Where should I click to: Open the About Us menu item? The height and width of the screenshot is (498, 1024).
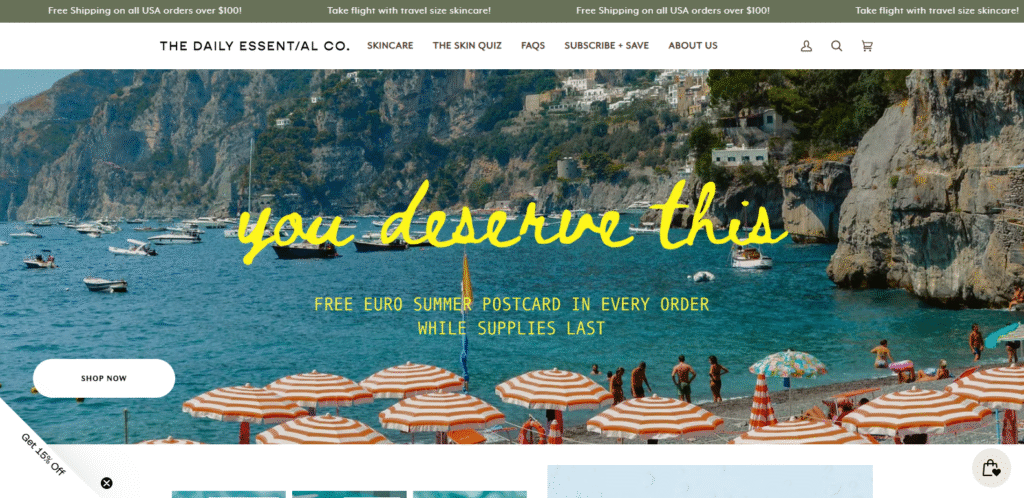pyautogui.click(x=693, y=46)
